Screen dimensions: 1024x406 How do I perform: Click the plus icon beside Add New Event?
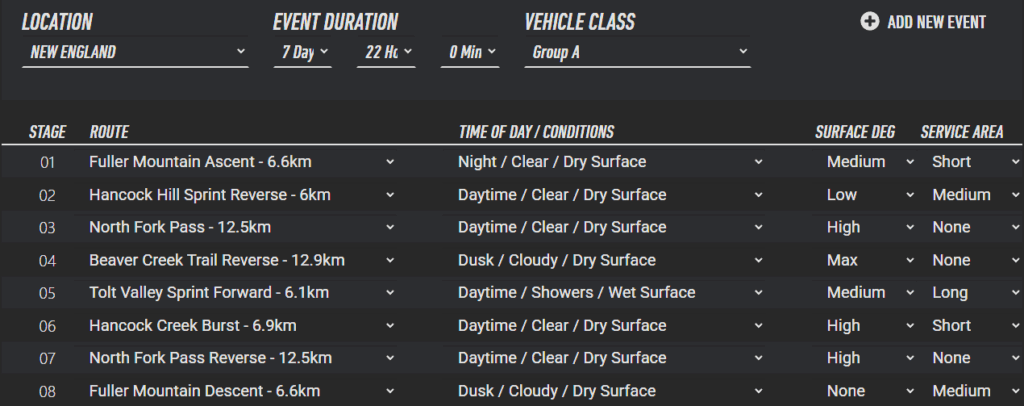coord(870,22)
